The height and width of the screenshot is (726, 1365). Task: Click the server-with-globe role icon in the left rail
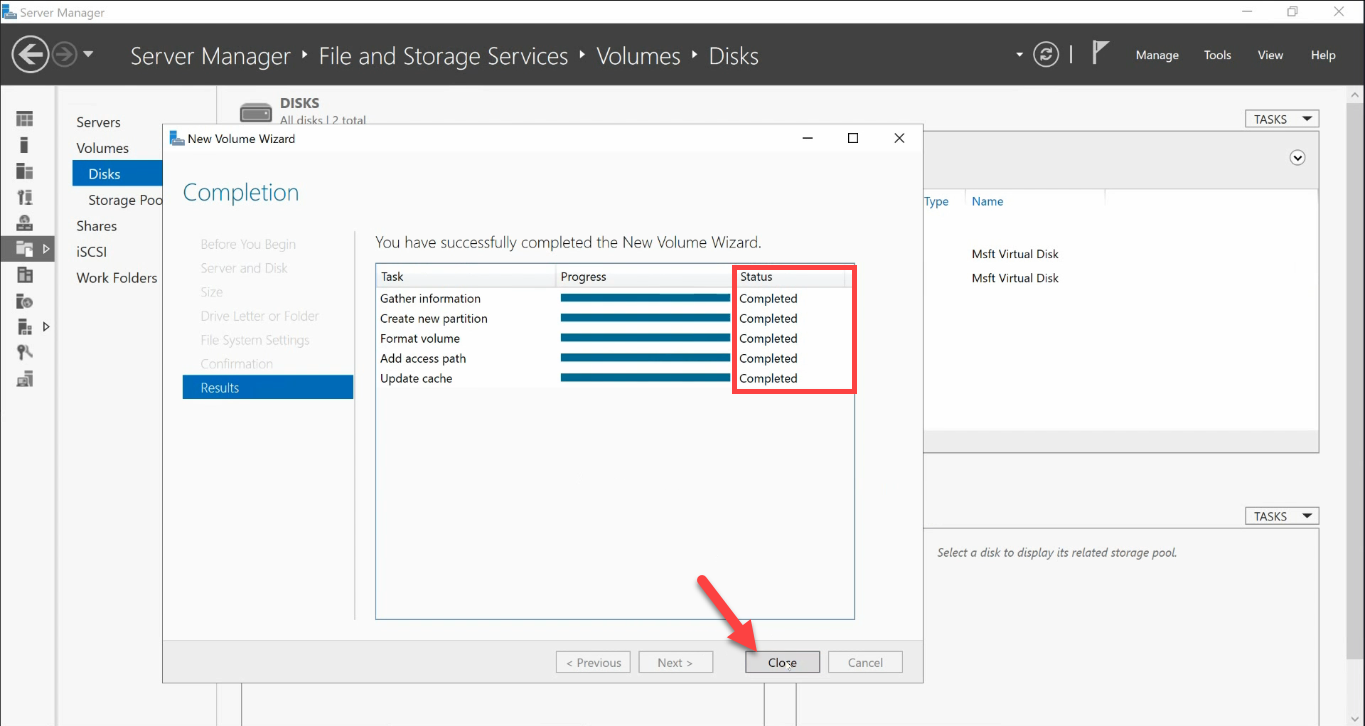[x=25, y=301]
